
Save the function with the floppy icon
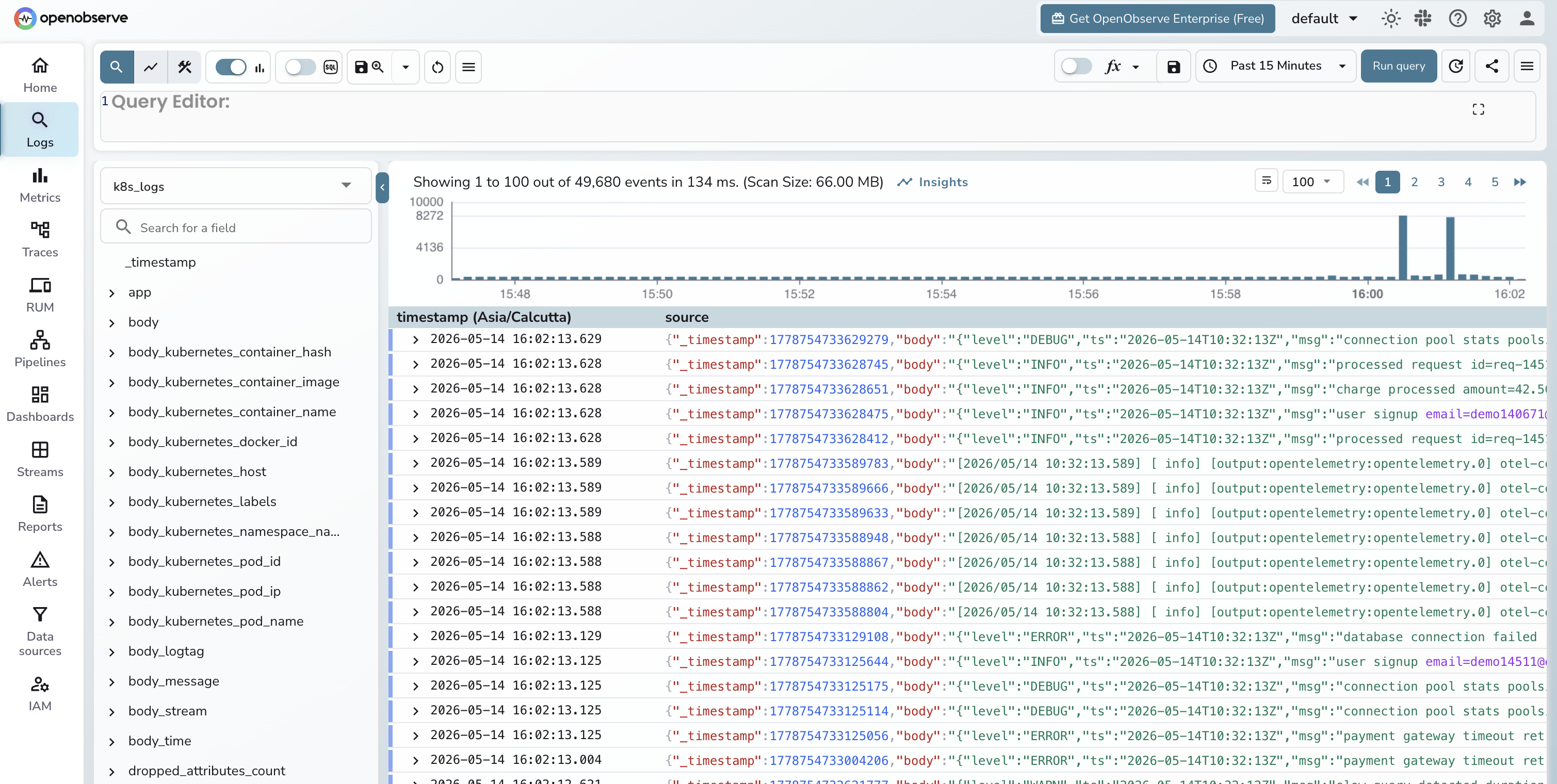click(x=1173, y=67)
